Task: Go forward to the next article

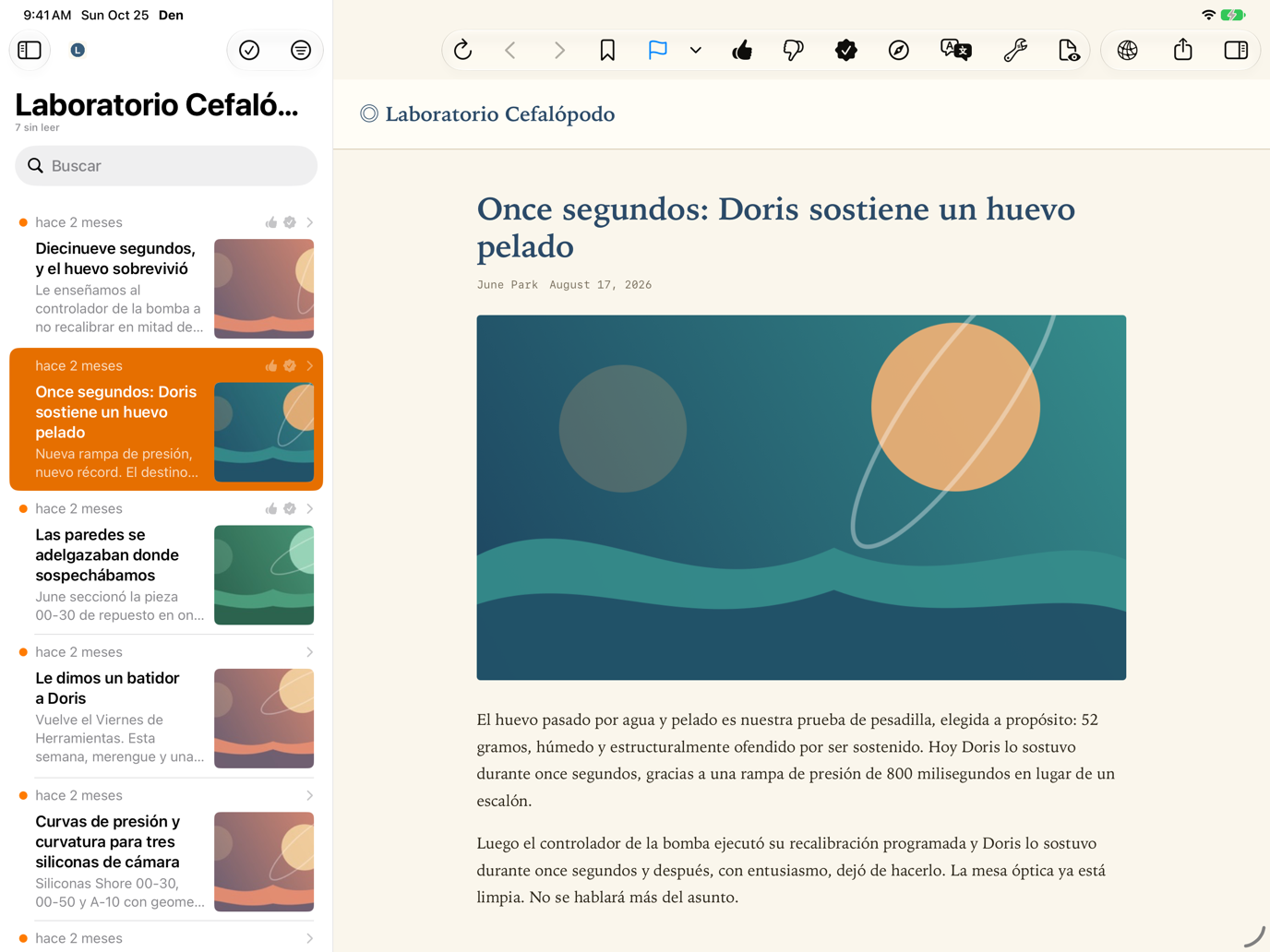Action: tap(559, 50)
